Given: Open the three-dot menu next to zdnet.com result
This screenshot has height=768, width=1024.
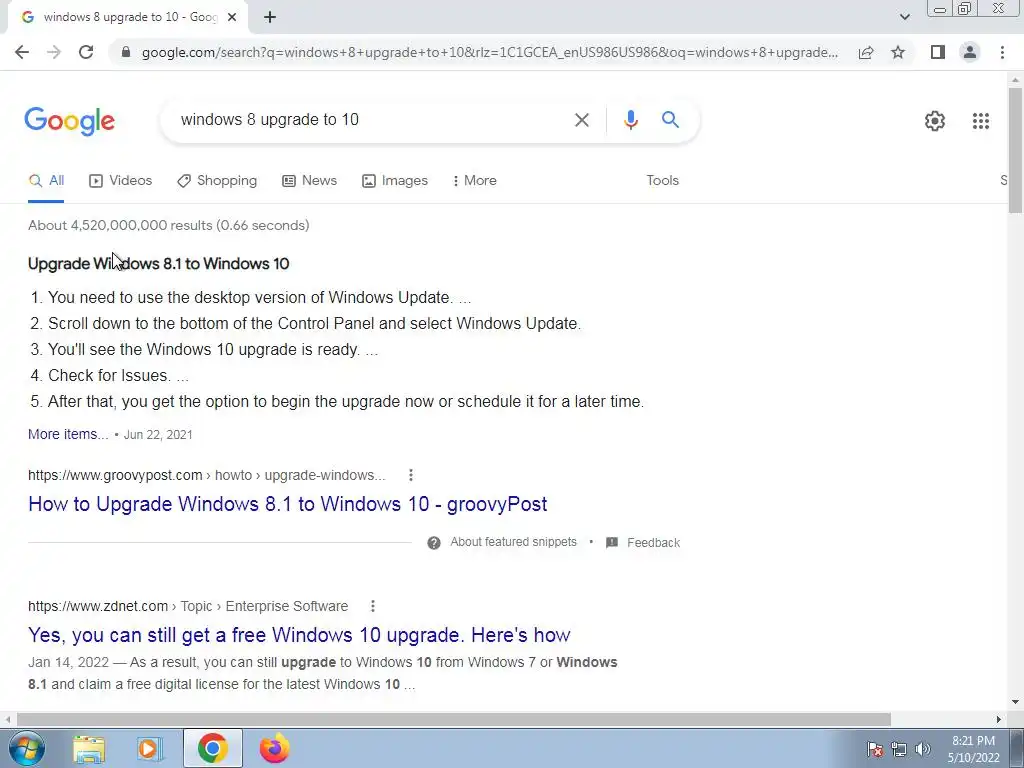Looking at the screenshot, I should (x=373, y=607).
